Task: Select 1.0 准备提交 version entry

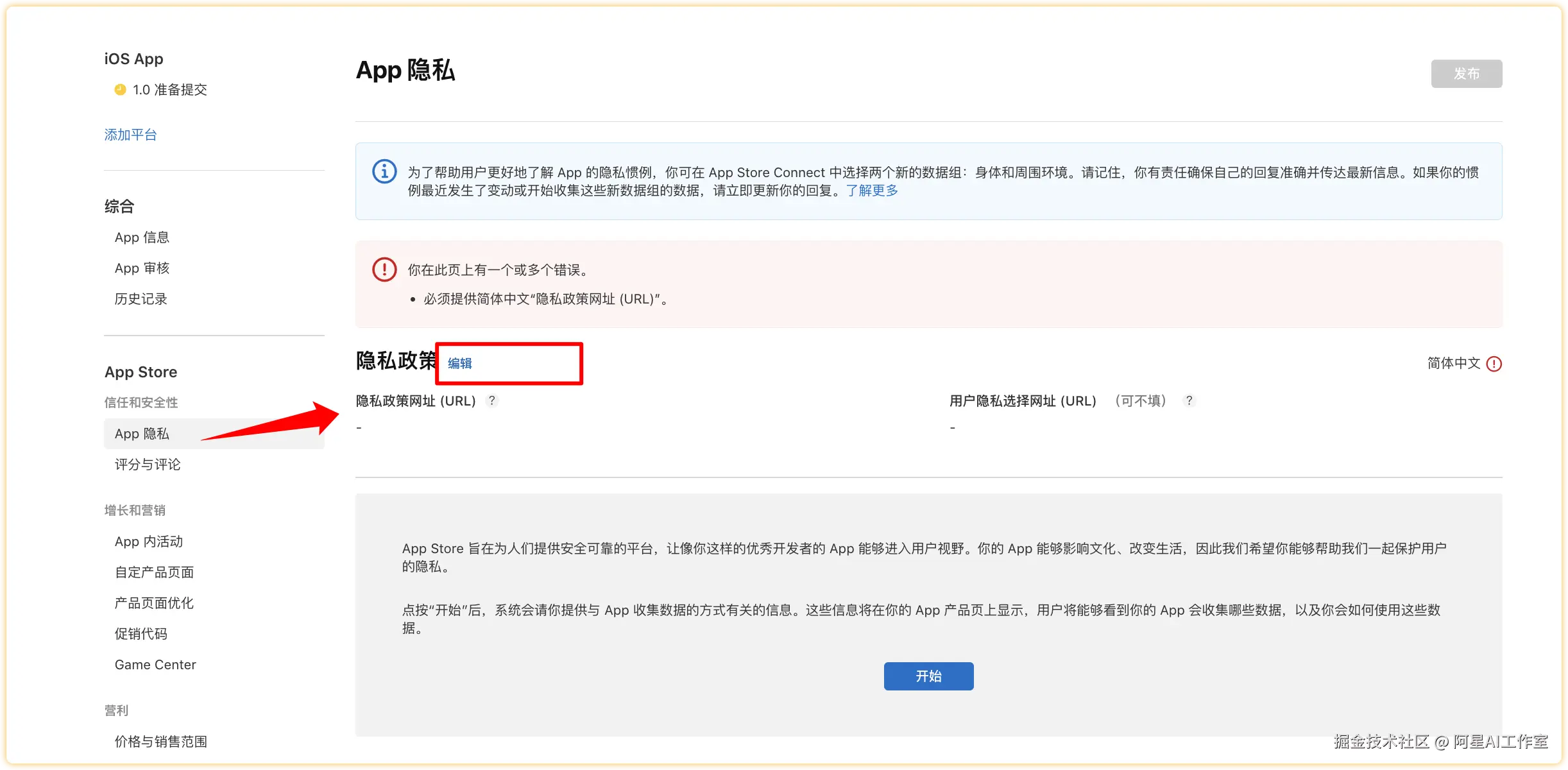Action: pyautogui.click(x=169, y=90)
